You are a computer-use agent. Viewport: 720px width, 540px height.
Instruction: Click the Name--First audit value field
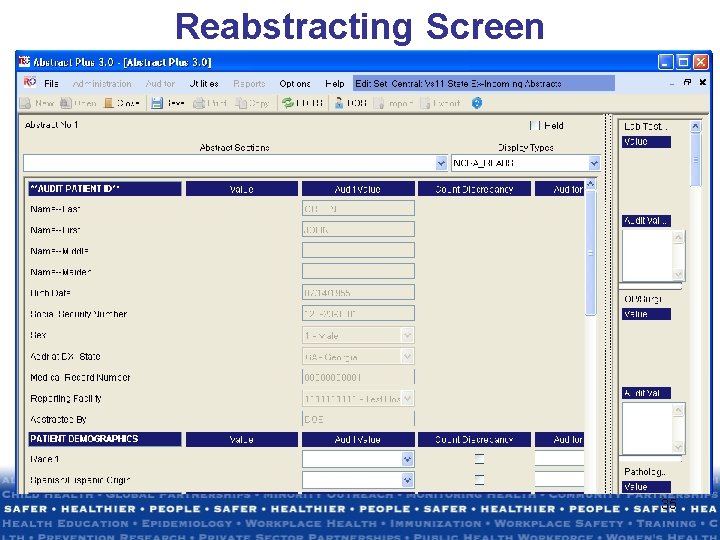(358, 229)
